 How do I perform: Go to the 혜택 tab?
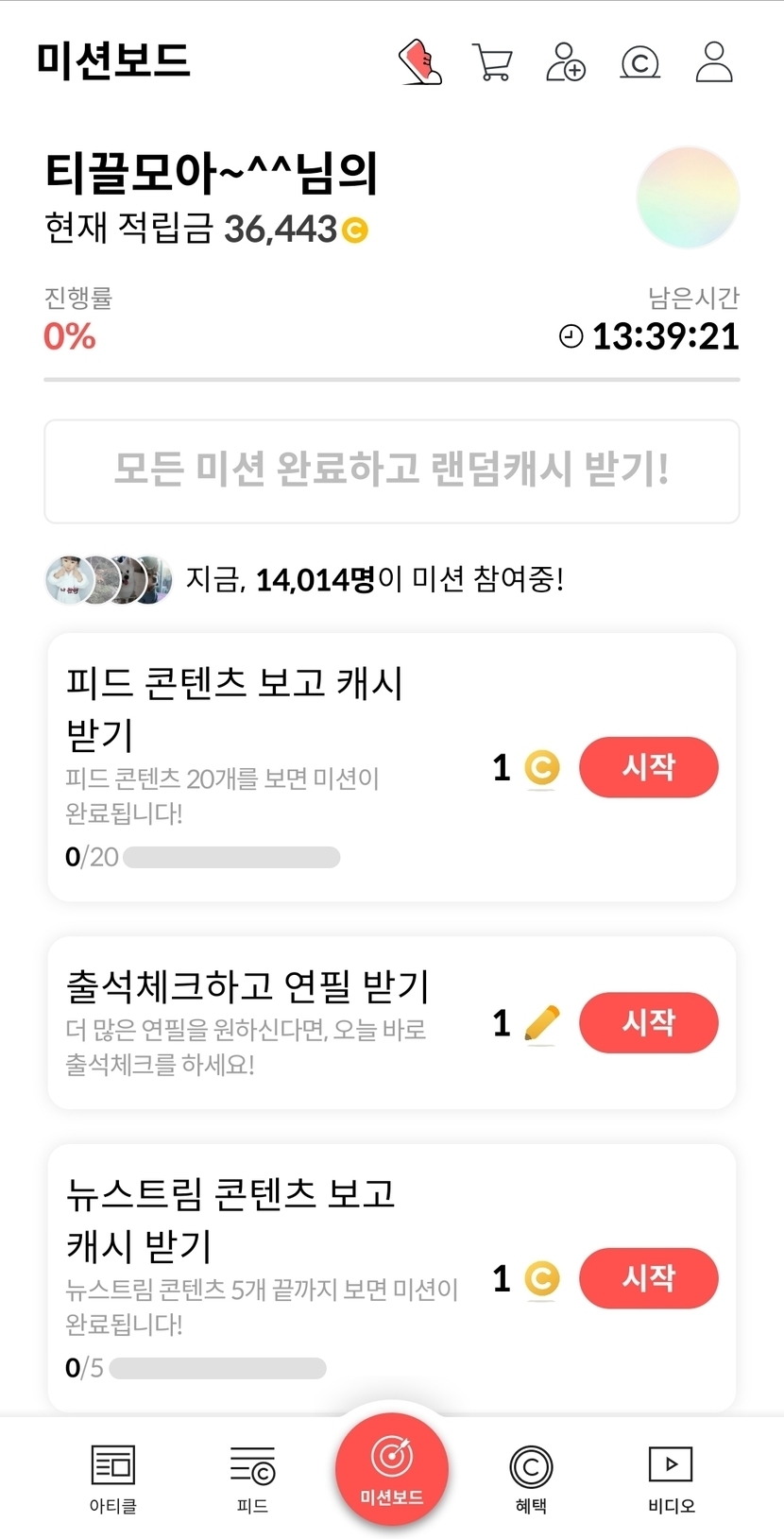531,1478
